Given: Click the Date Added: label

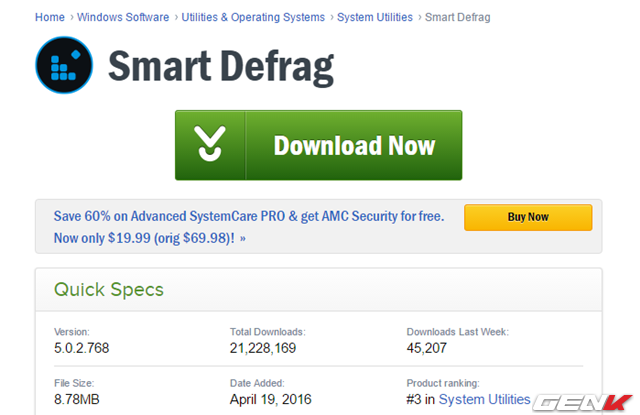Looking at the screenshot, I should pyautogui.click(x=257, y=383).
